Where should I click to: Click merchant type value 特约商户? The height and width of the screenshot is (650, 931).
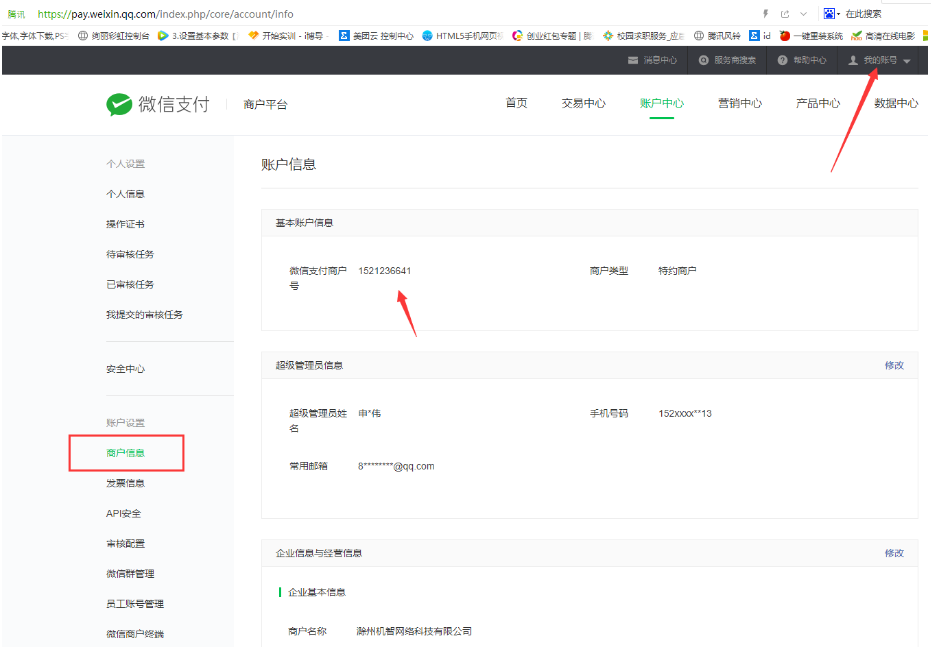click(x=677, y=271)
